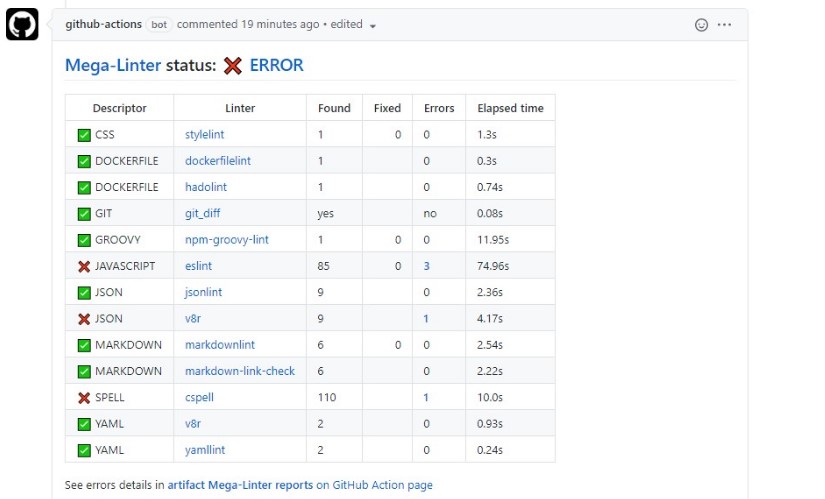The image size is (825, 499).
Task: Click the github-actions author name
Action: (104, 24)
